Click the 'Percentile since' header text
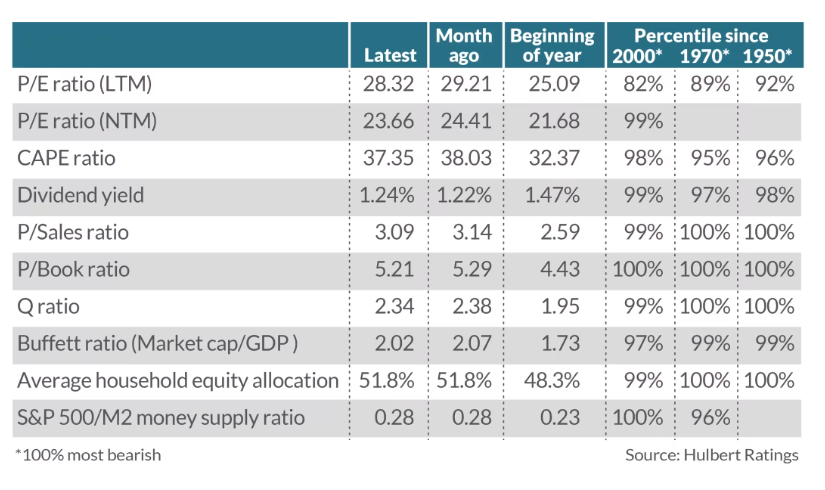The width and height of the screenshot is (825, 490). (705, 35)
